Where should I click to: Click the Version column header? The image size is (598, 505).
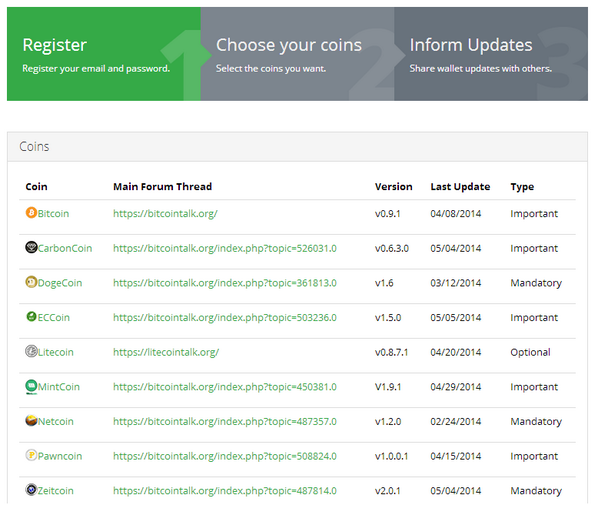pyautogui.click(x=394, y=187)
